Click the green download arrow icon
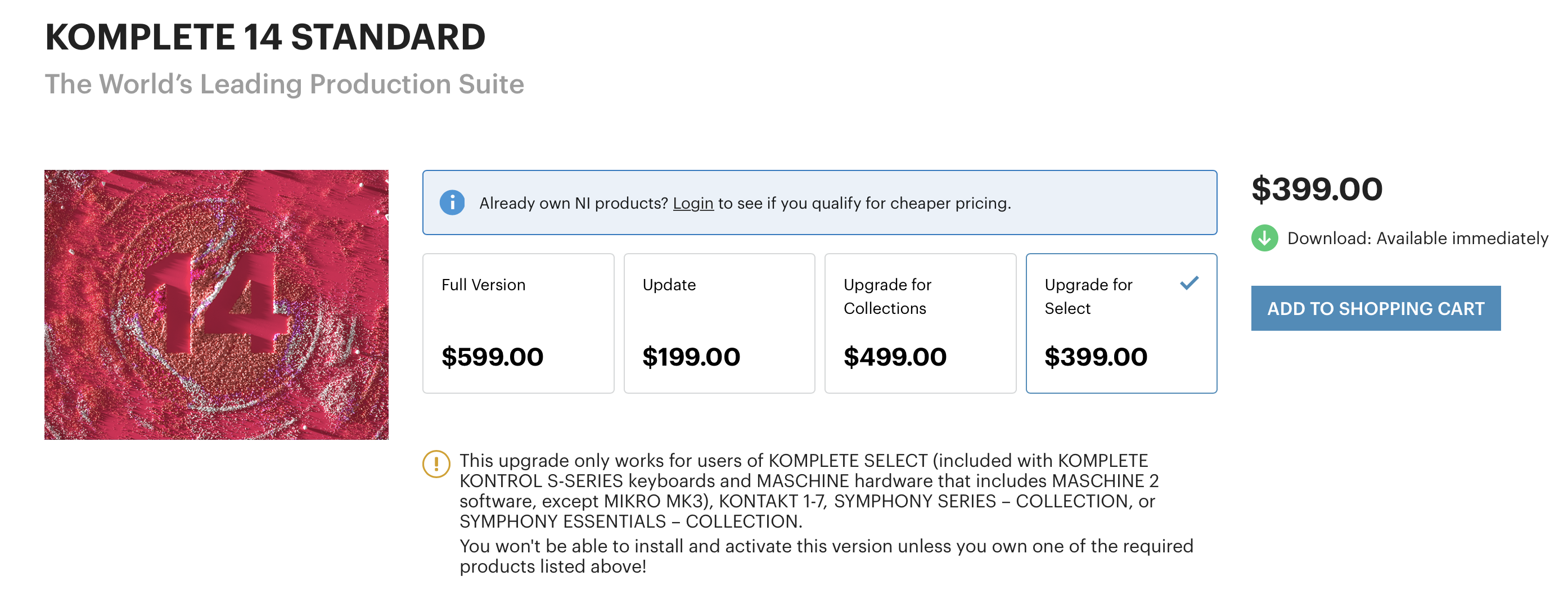Screen dimensions: 1568x603 coord(1264,238)
